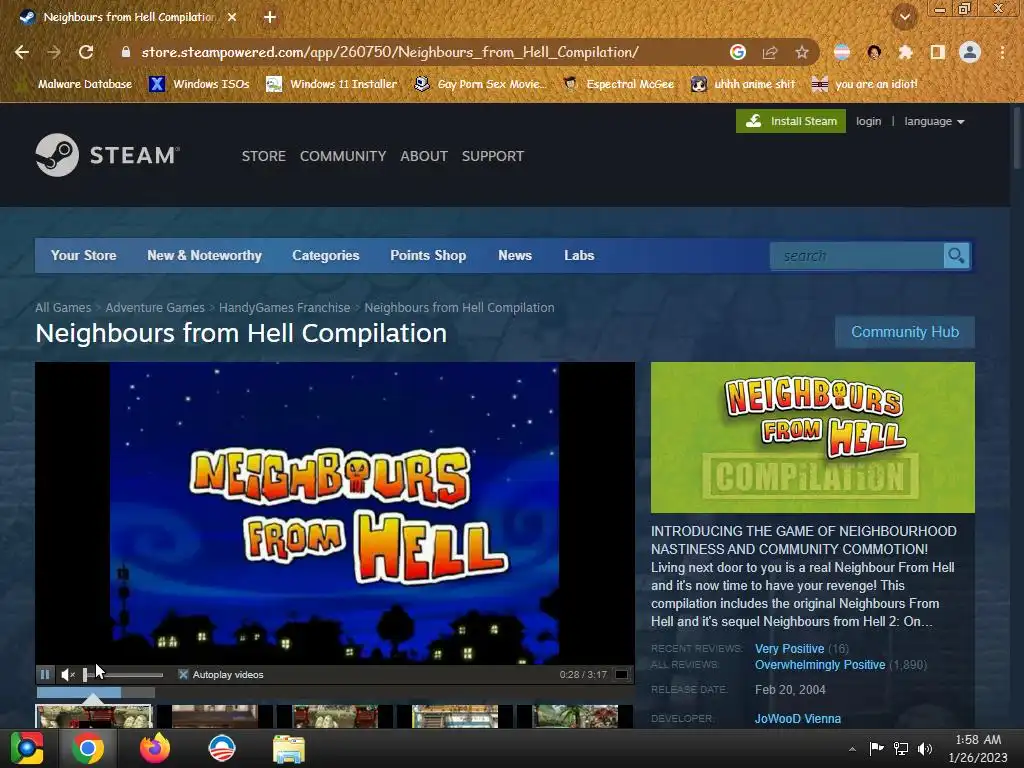Open Chrome's three-dot menu

(x=1002, y=52)
